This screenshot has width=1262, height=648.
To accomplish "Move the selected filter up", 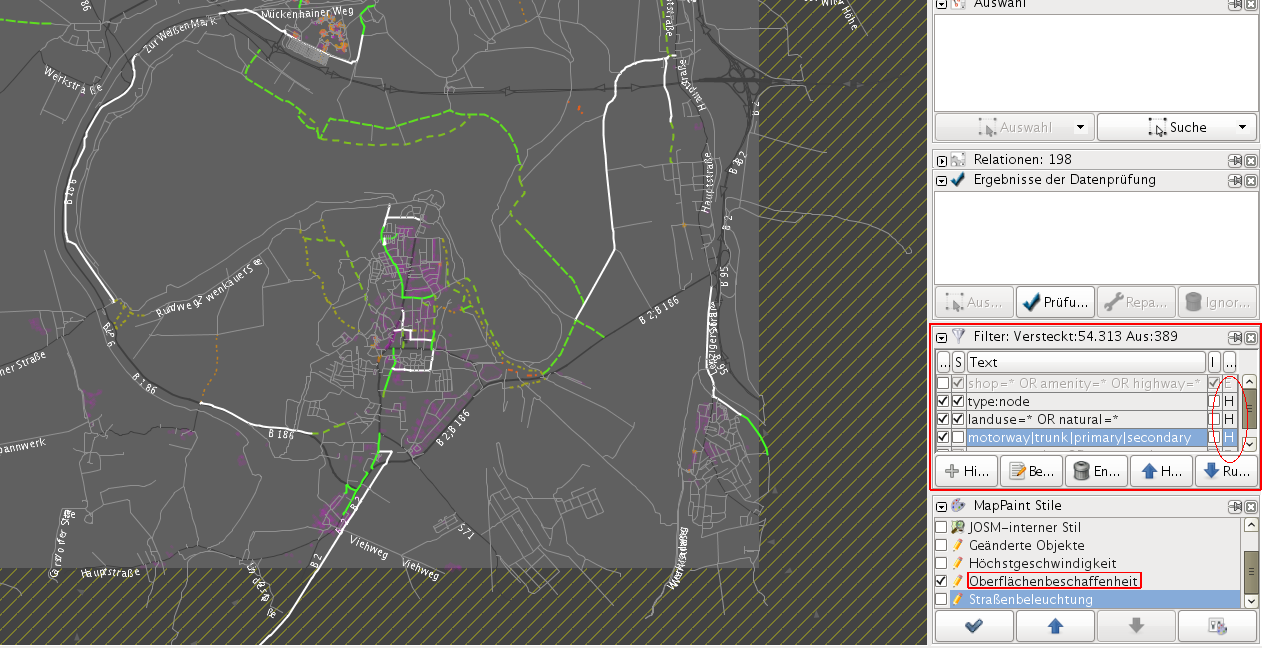I will pyautogui.click(x=1161, y=471).
